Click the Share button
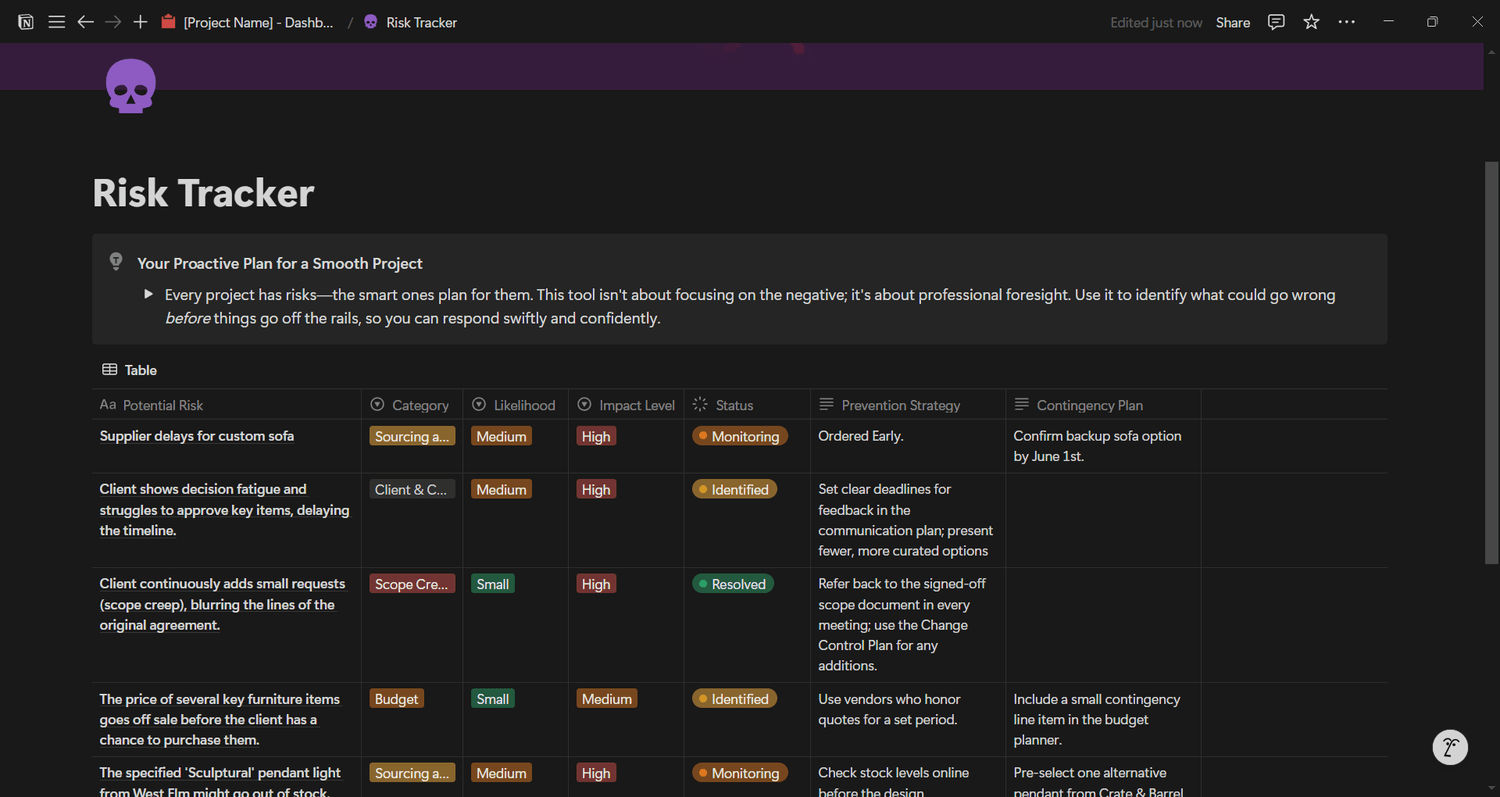 (x=1232, y=22)
